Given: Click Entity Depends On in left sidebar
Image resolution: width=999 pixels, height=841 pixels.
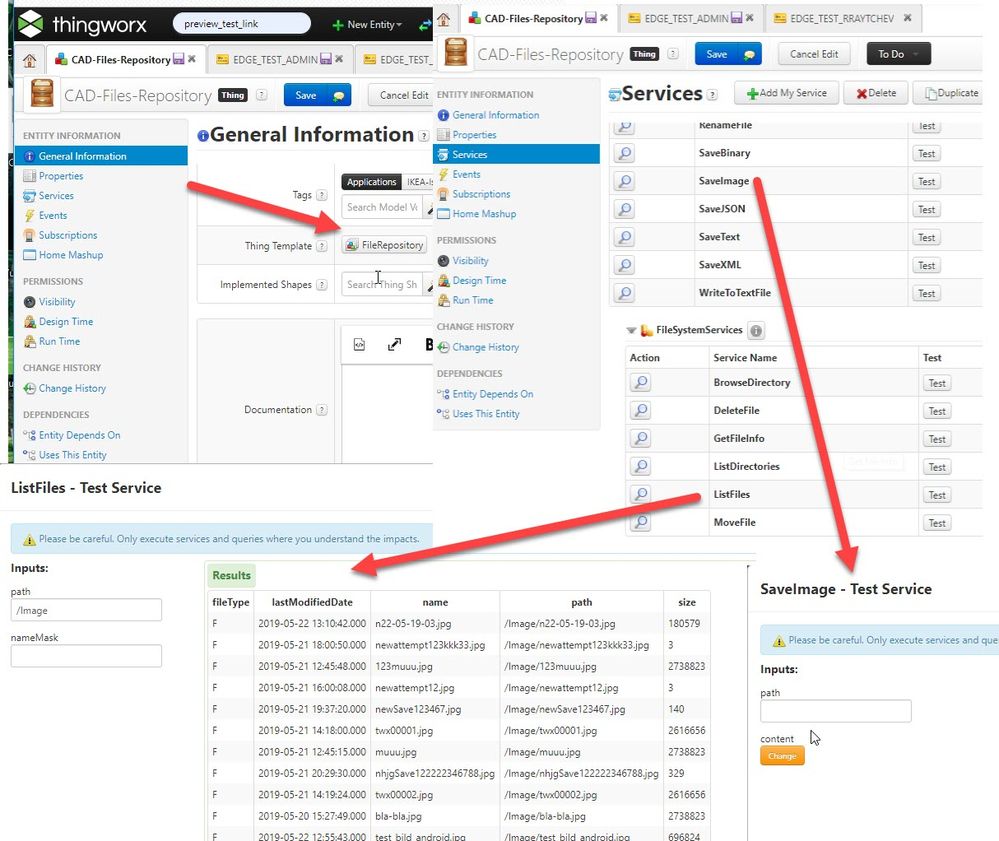Looking at the screenshot, I should tap(79, 435).
